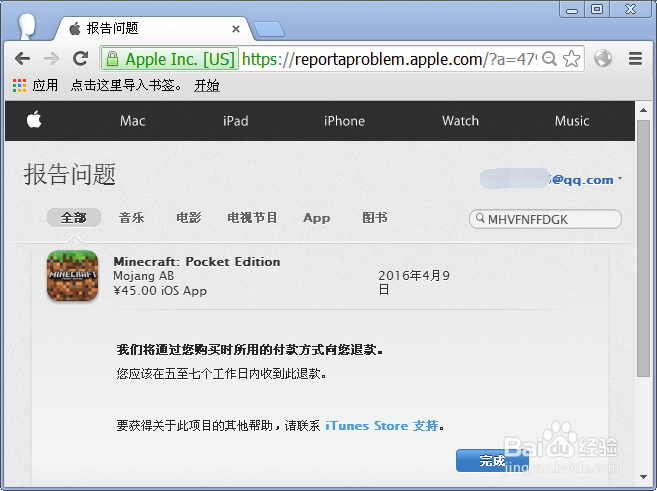Bookmark this page with the star icon
The width and height of the screenshot is (657, 491).
click(x=572, y=59)
